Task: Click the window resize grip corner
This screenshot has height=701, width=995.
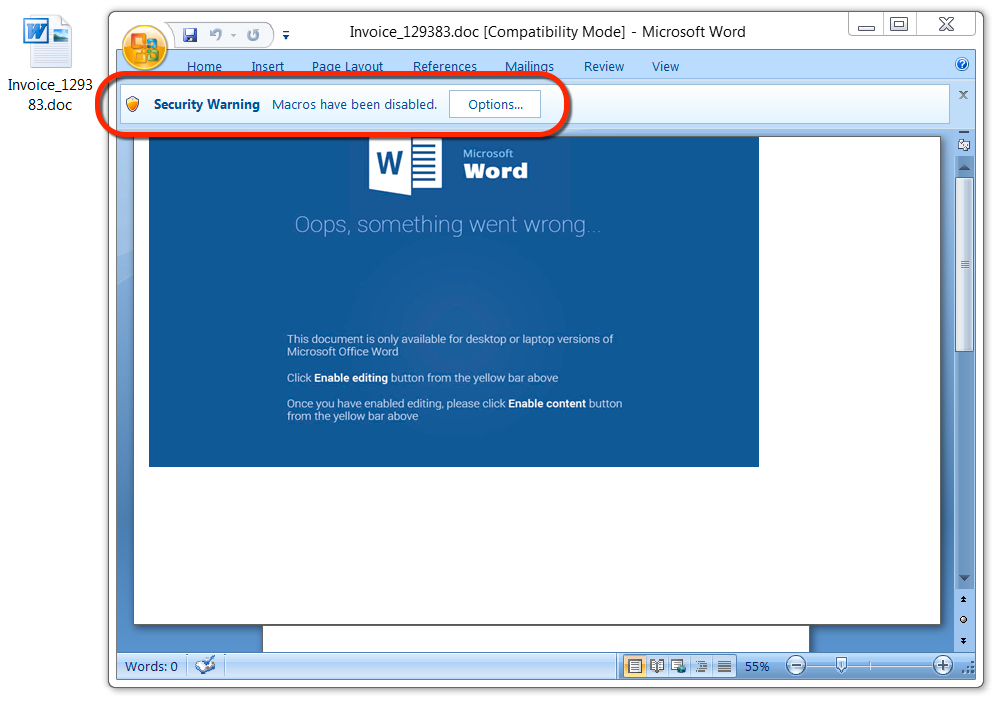Action: [x=968, y=667]
